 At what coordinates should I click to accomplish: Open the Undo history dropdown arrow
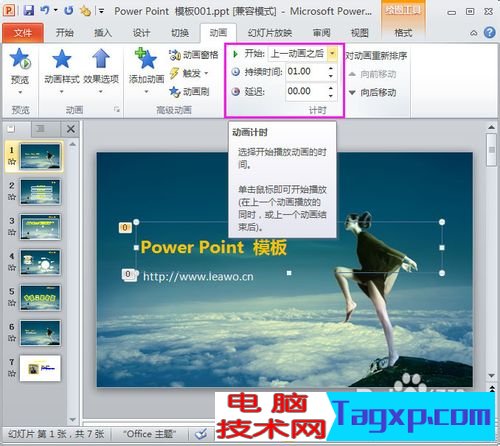point(55,11)
